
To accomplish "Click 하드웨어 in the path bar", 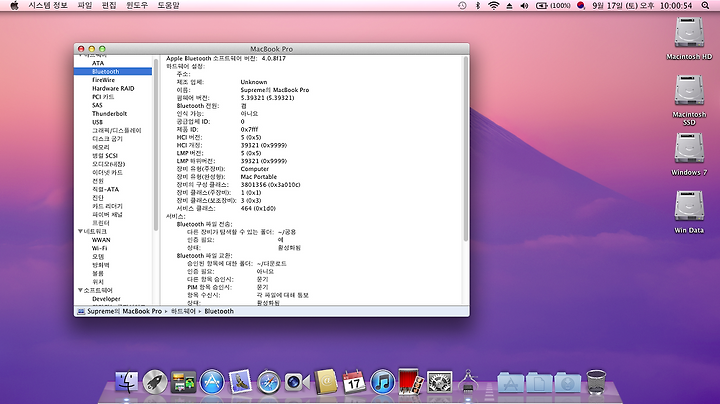I will point(183,311).
